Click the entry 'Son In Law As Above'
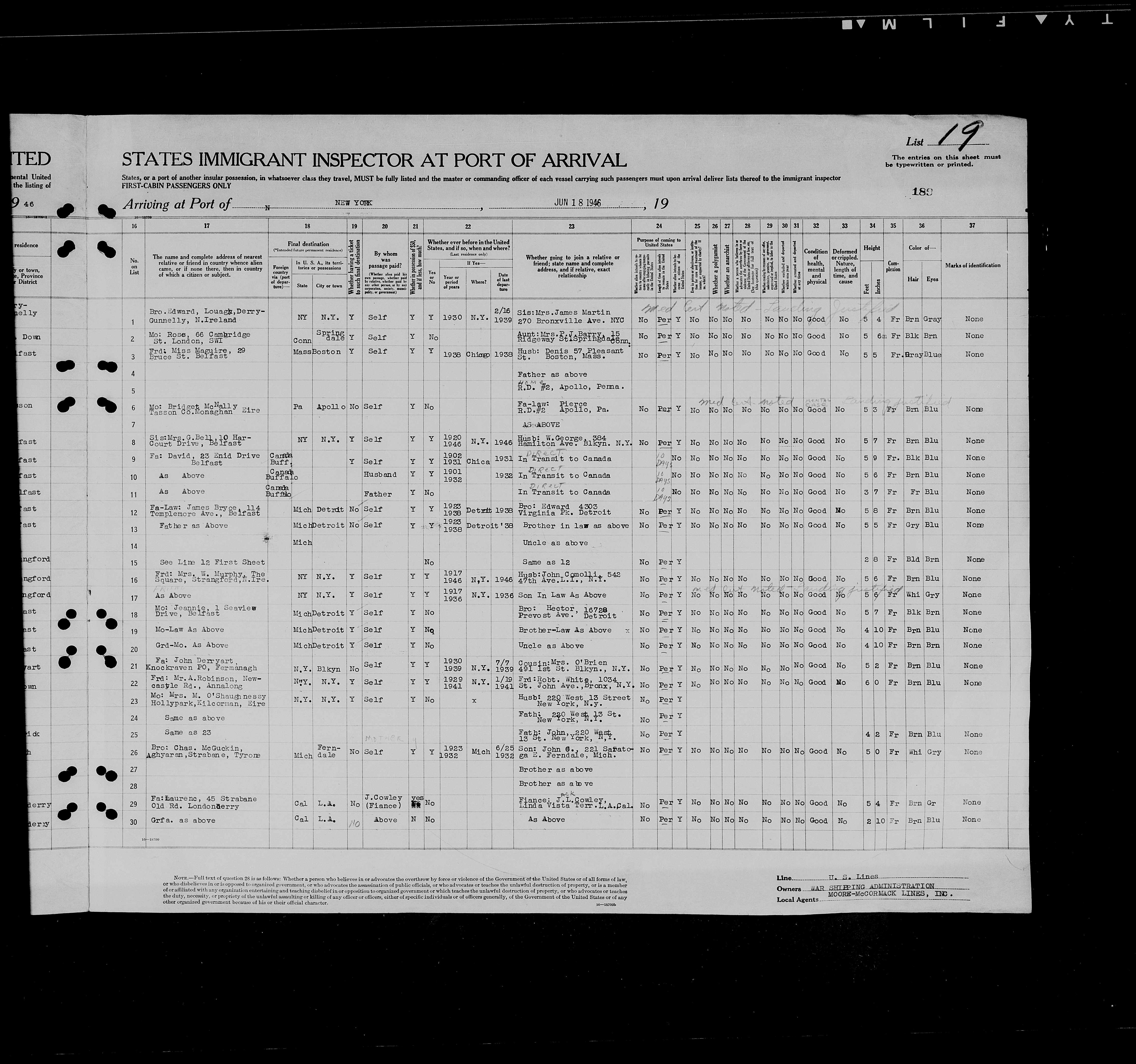Screen dimensions: 1136x1064 (x=562, y=595)
